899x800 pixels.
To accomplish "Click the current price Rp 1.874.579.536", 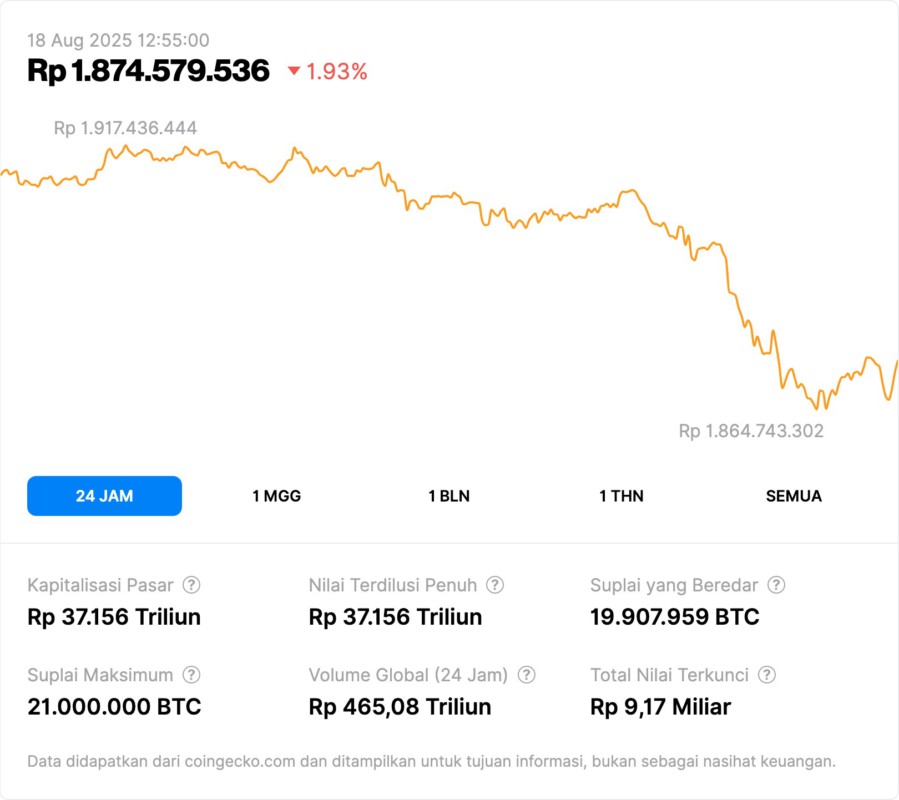I will pyautogui.click(x=148, y=71).
